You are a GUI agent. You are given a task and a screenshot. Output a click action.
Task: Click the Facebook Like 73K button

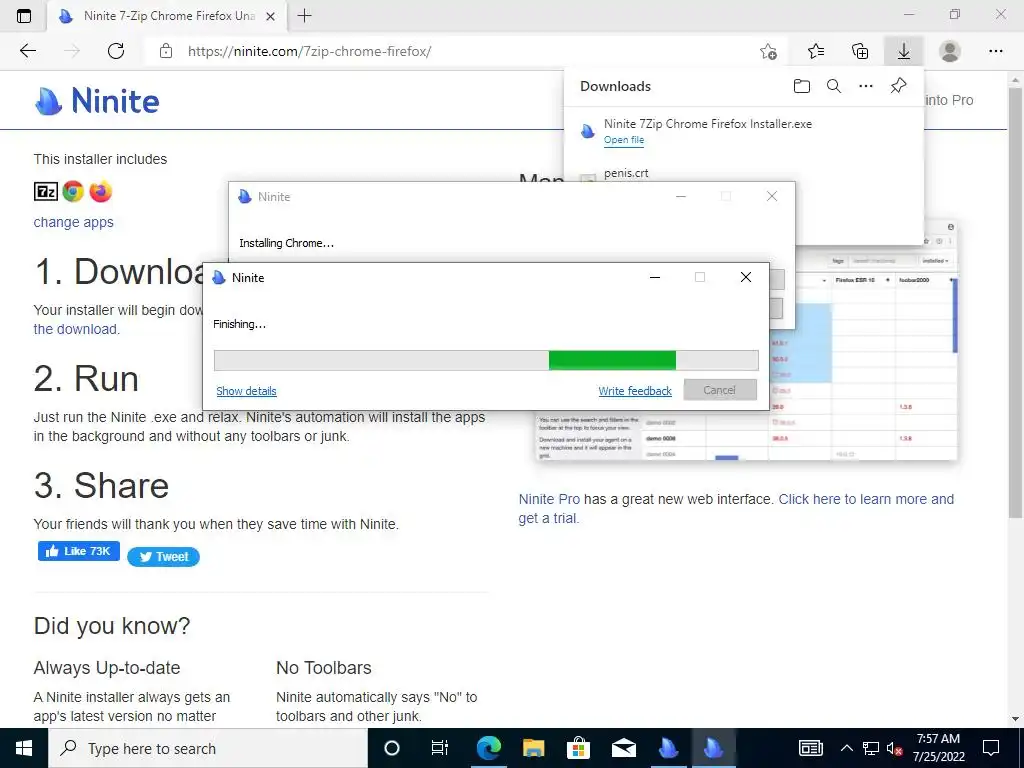point(78,551)
